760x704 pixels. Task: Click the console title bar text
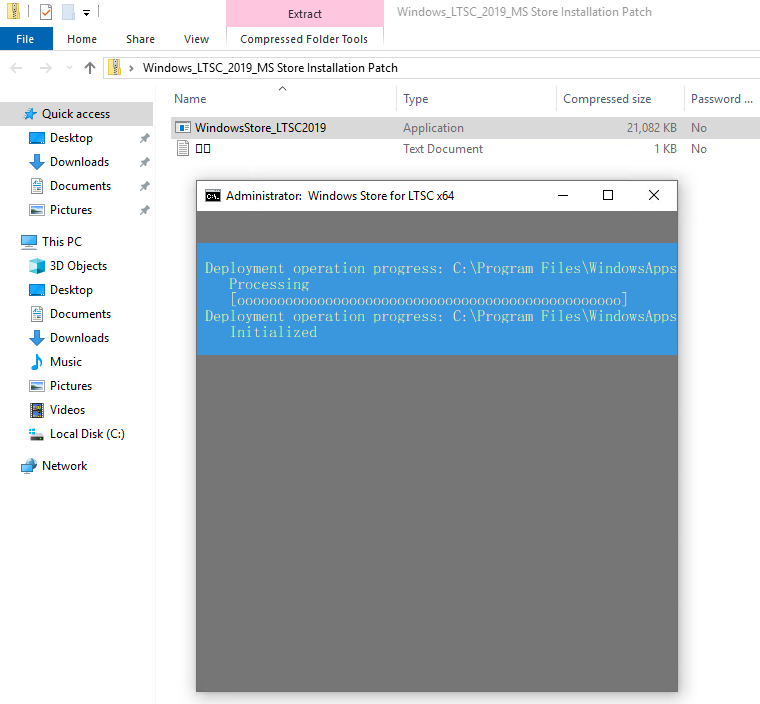(x=340, y=196)
